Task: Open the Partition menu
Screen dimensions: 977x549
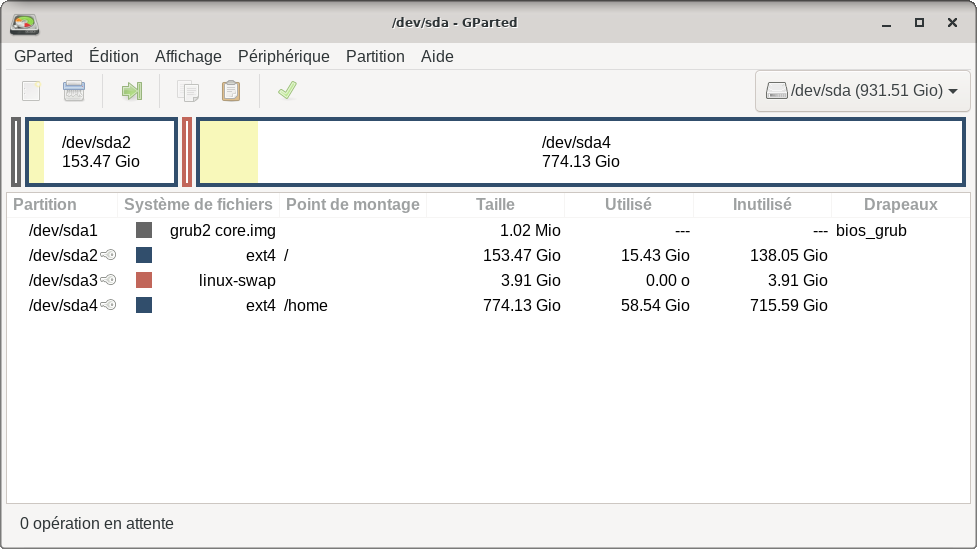Action: coord(375,56)
